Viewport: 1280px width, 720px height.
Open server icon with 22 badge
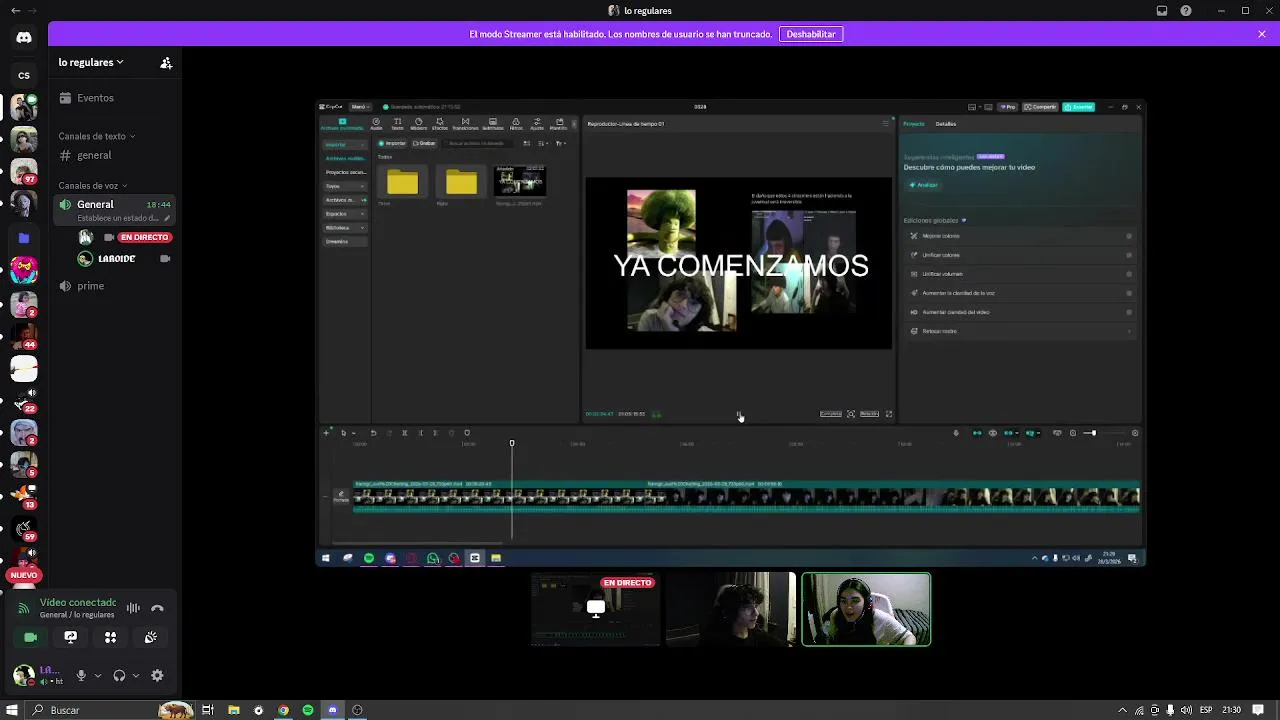tap(24, 400)
